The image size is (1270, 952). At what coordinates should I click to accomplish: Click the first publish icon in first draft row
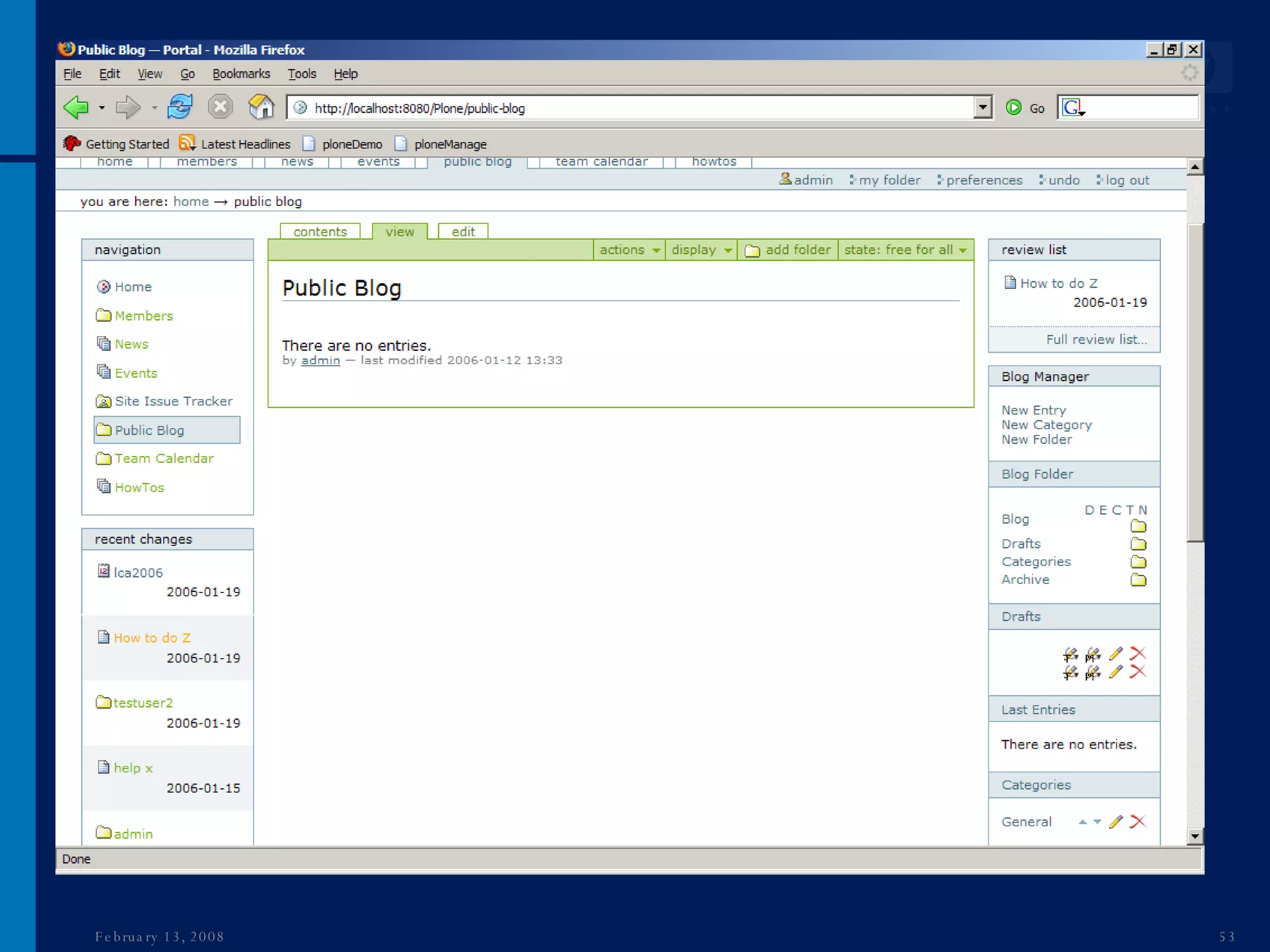(1070, 654)
